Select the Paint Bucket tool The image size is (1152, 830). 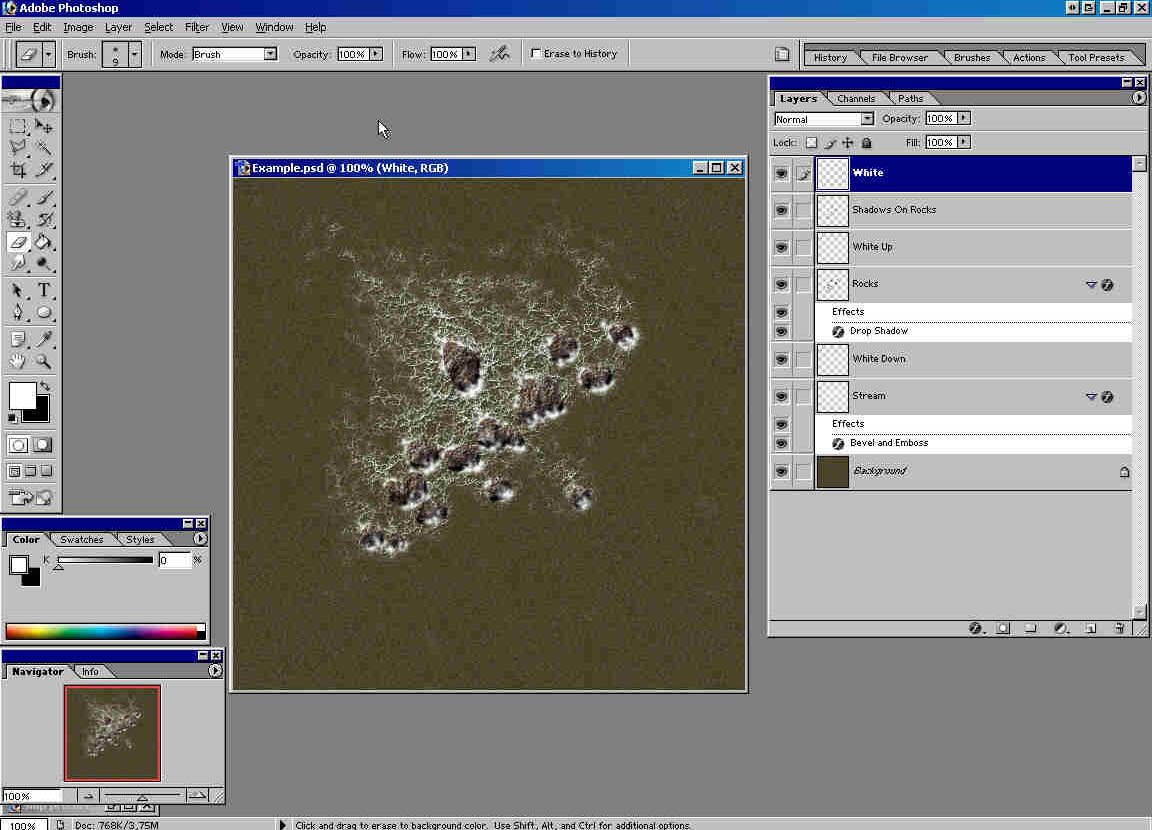[45, 242]
